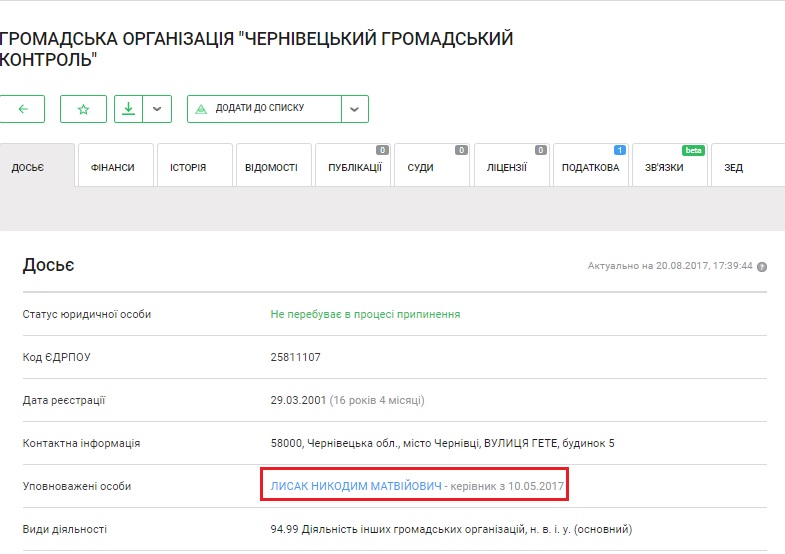
Task: Open the add-to-list dropdown arrow
Action: (354, 109)
